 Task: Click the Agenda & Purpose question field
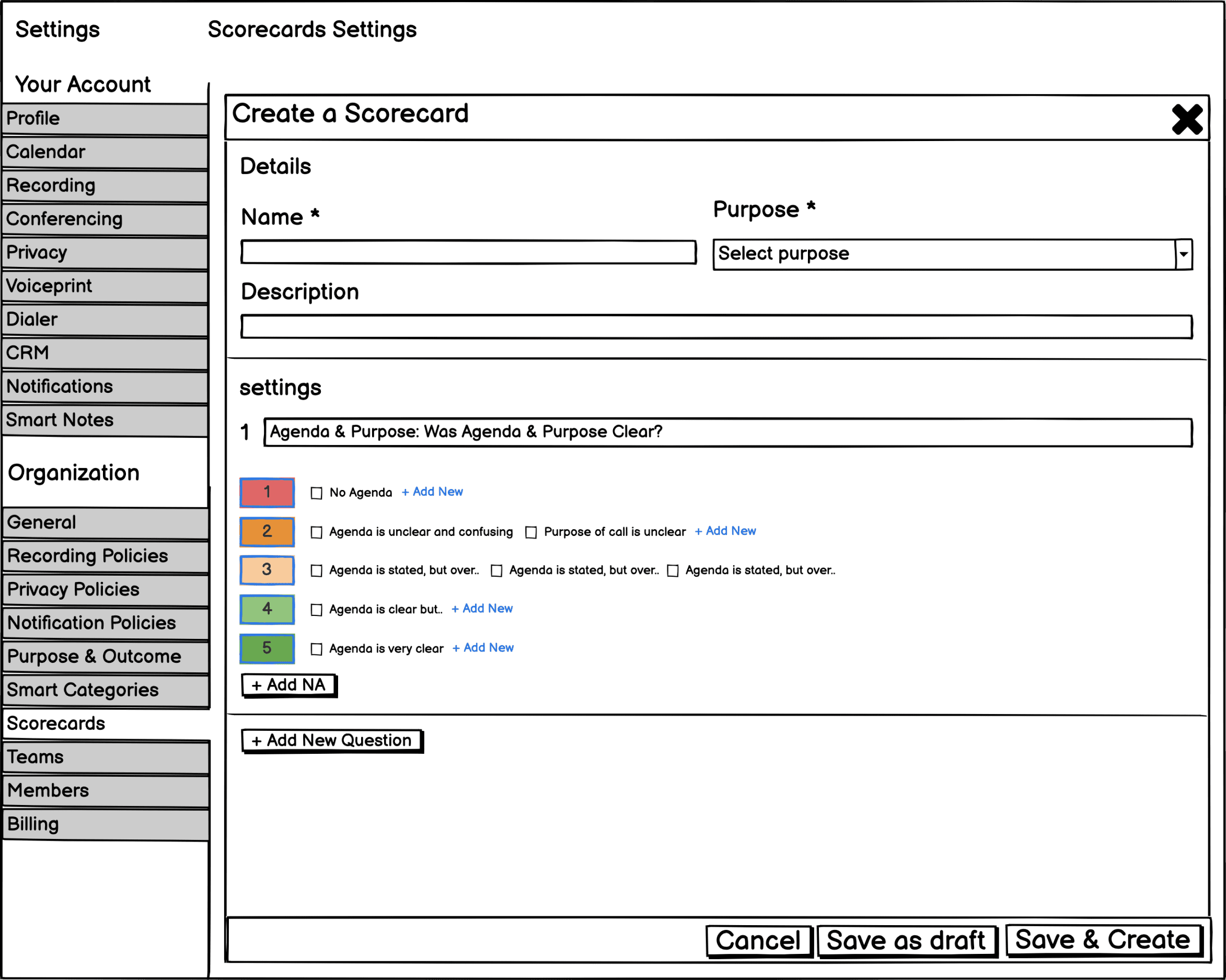tap(728, 432)
